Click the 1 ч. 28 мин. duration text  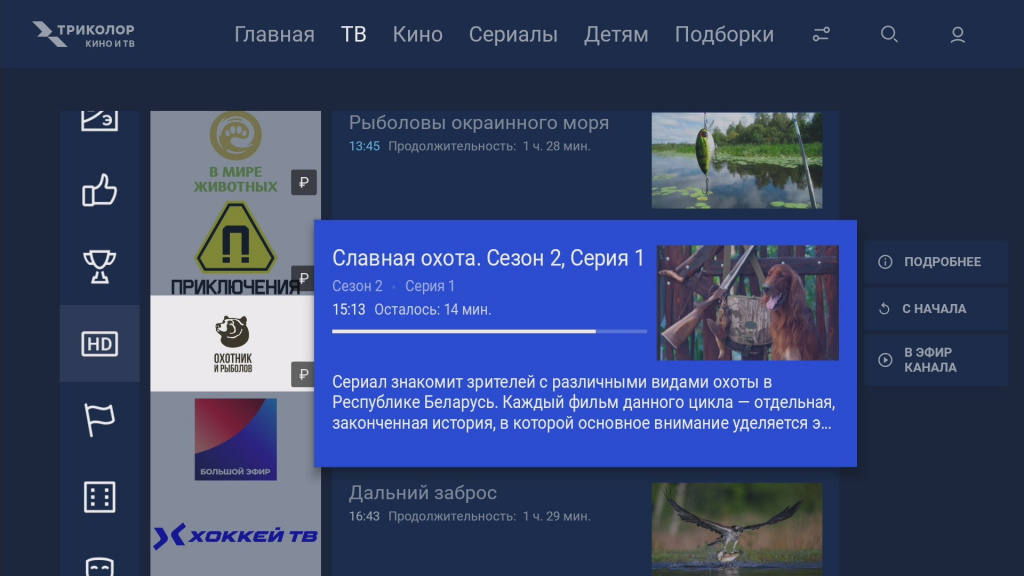point(556,146)
